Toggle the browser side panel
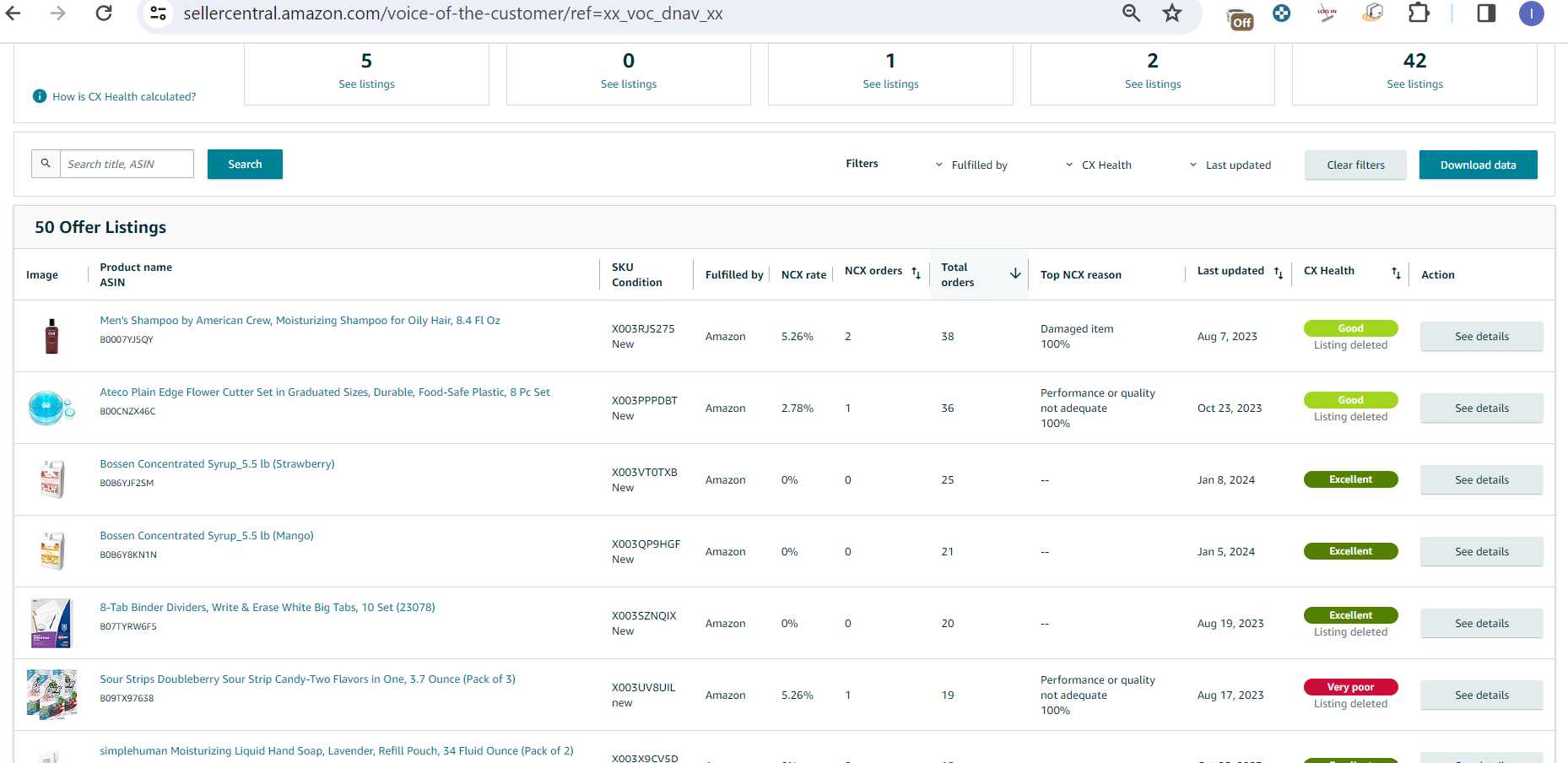1568x763 pixels. 1486,14
